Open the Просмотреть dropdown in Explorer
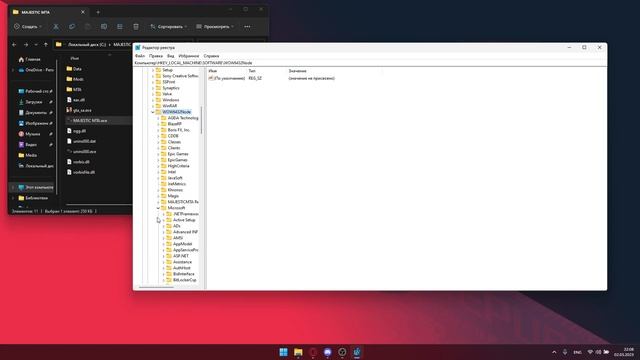The image size is (640, 360). 215,27
